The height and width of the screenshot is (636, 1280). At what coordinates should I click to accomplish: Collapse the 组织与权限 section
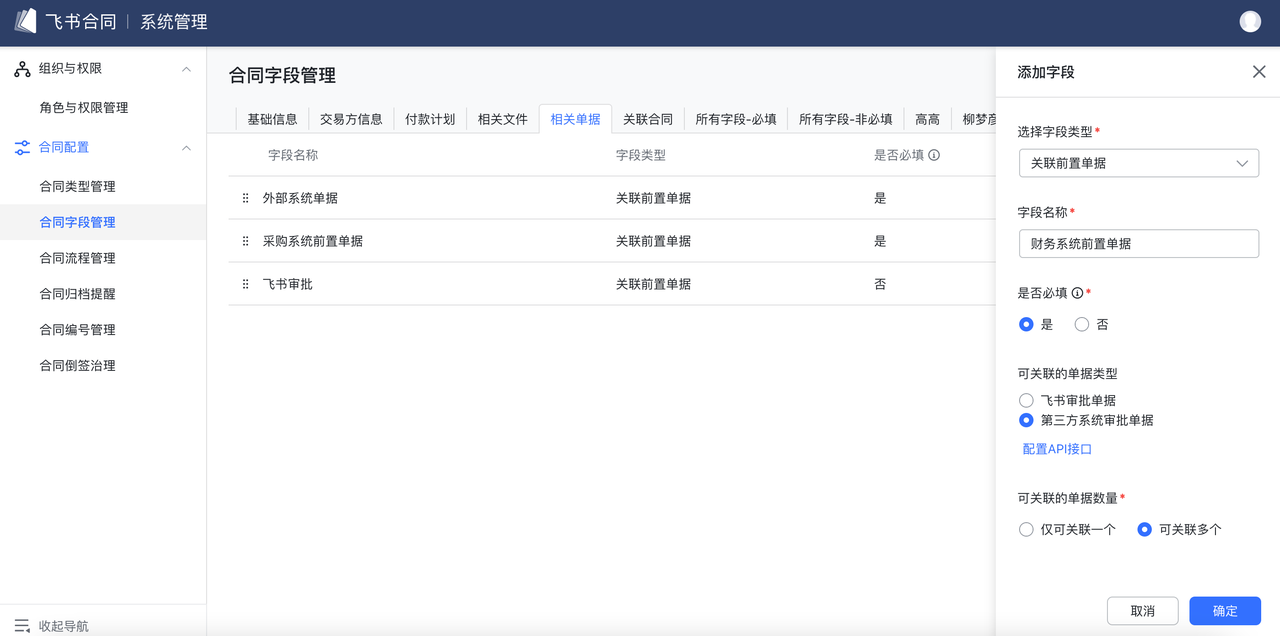(186, 69)
